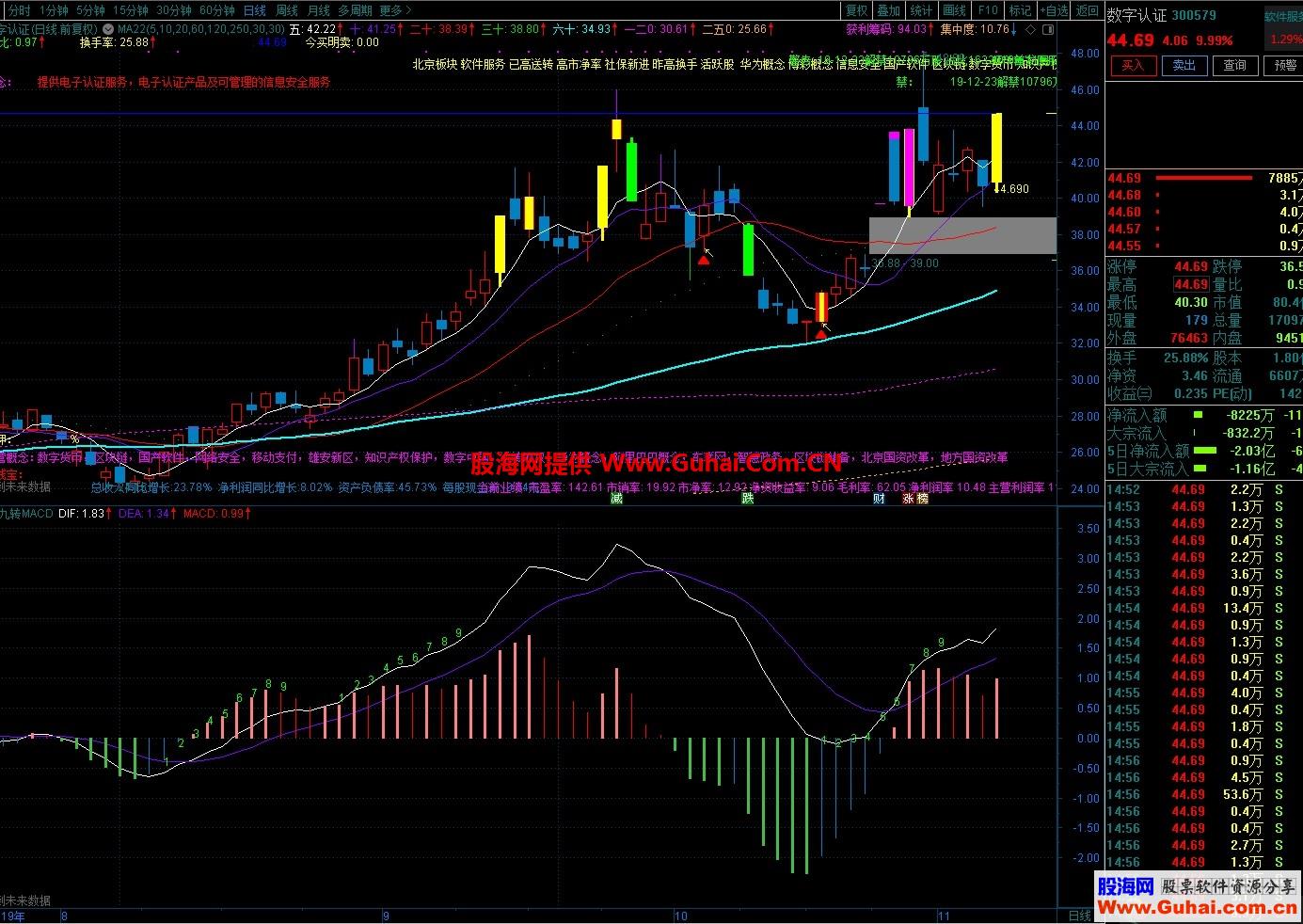1303x924 pixels.
Task: Click the 财 event marker
Action: [x=879, y=499]
